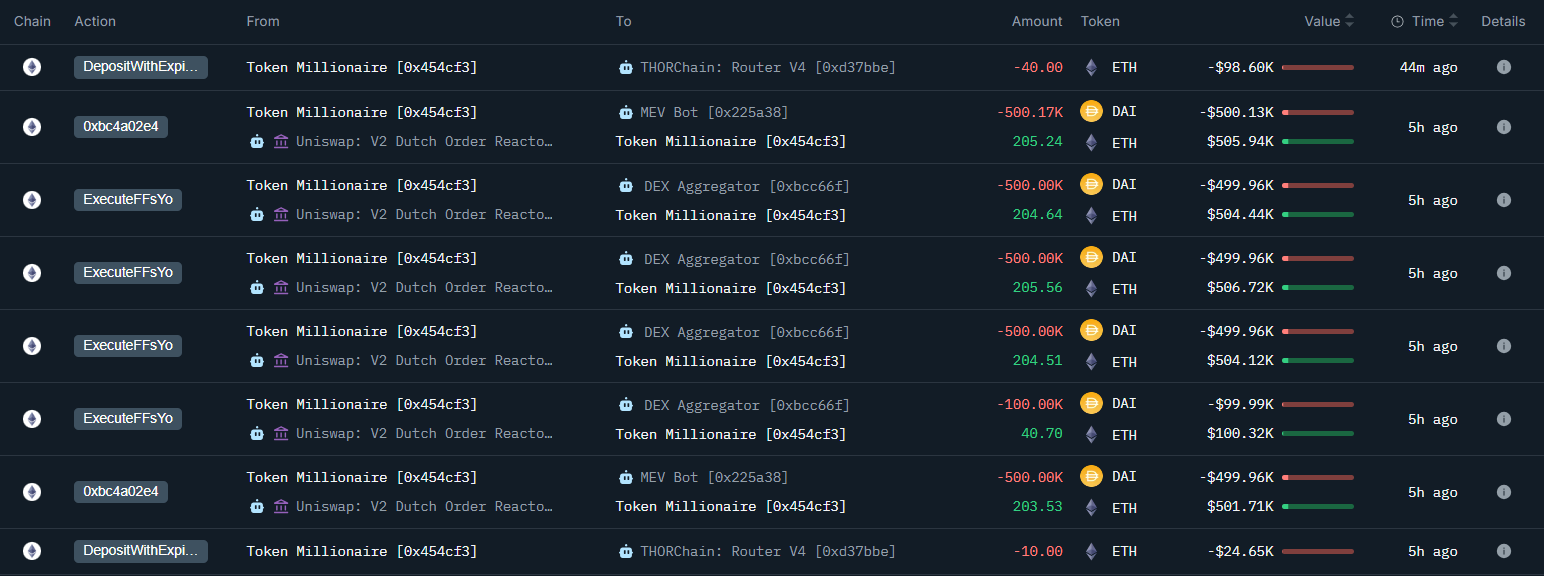Screen dimensions: 1544x576
Task: Click ETH token icon next to 203.53 amount
Action: tap(1091, 507)
